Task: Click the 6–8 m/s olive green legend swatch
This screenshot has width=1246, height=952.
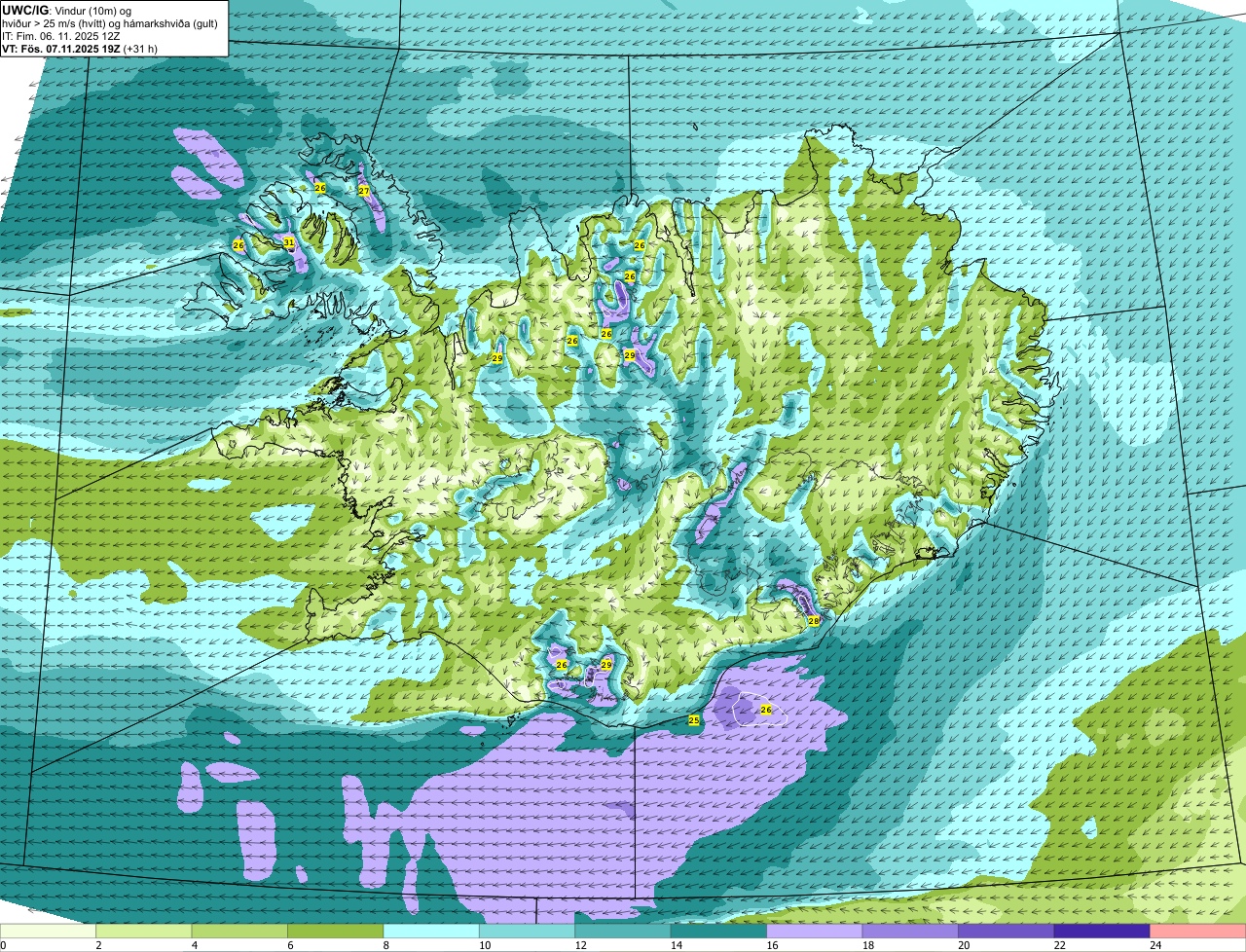Action: [336, 932]
